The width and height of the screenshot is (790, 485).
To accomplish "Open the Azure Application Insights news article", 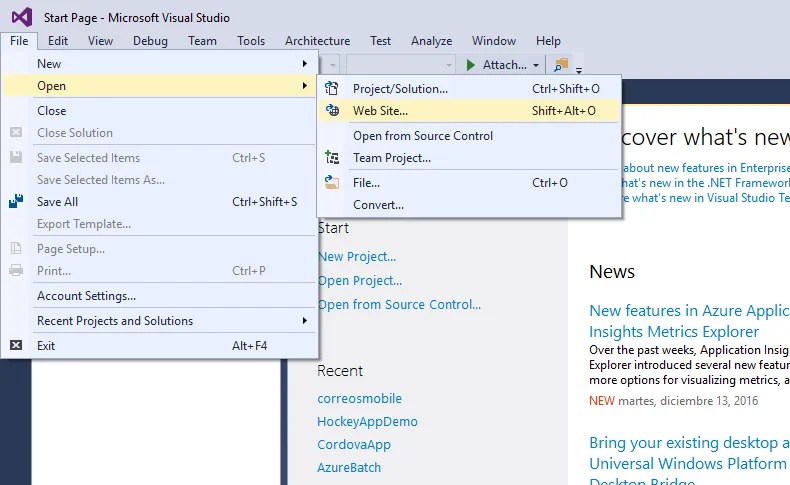I will point(689,321).
